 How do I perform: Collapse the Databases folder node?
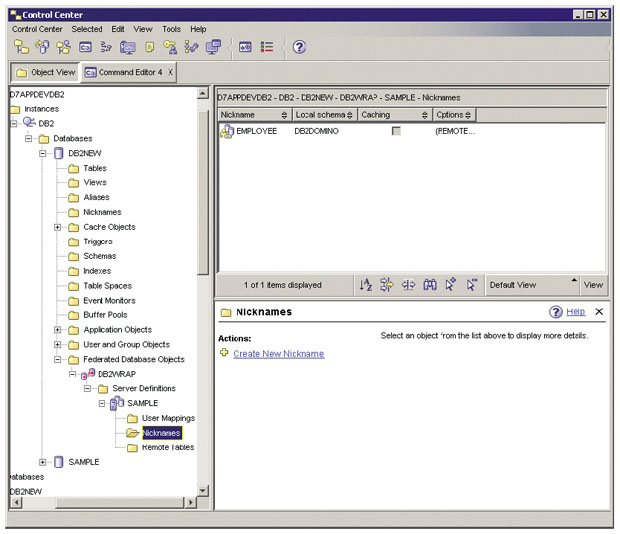click(x=28, y=138)
